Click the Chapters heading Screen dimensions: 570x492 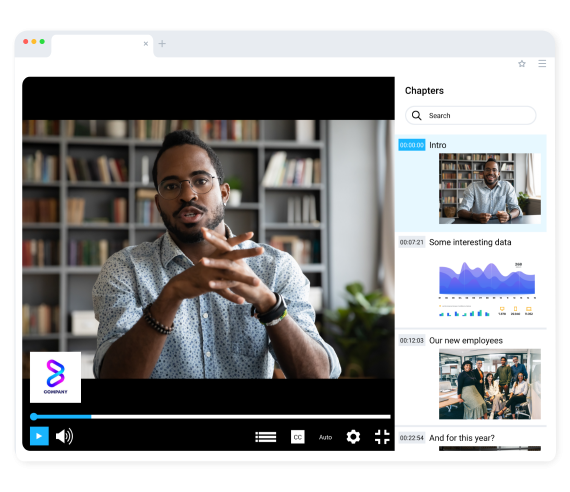pyautogui.click(x=424, y=91)
